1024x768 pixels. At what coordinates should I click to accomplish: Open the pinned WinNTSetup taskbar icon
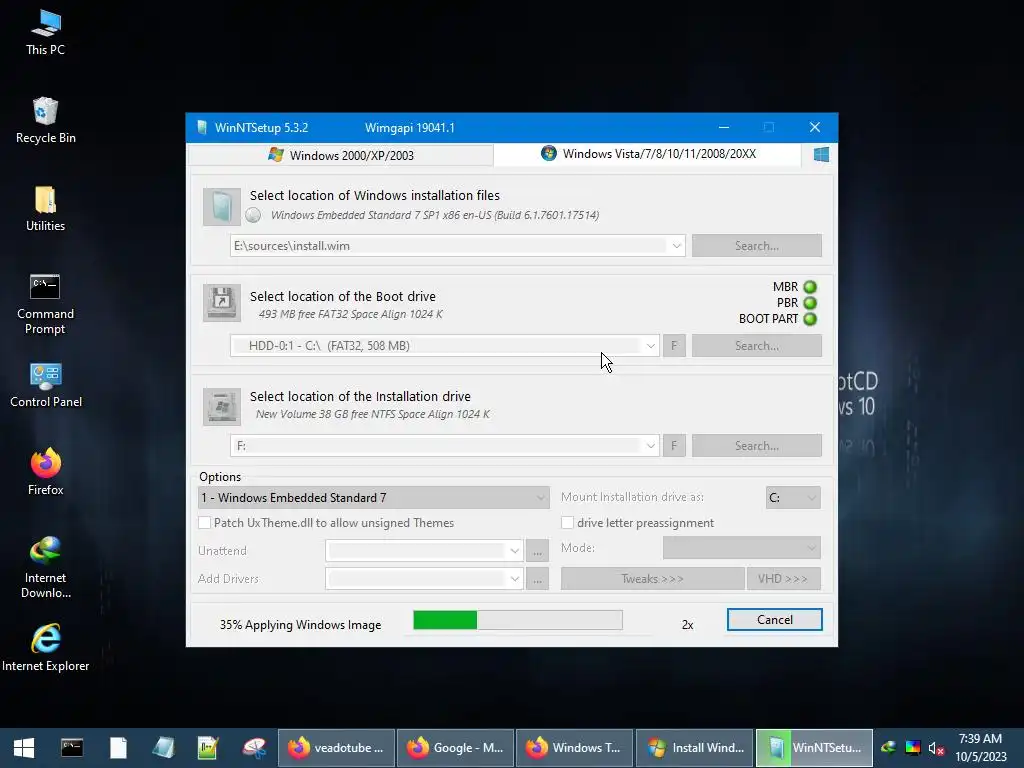pyautogui.click(x=163, y=748)
